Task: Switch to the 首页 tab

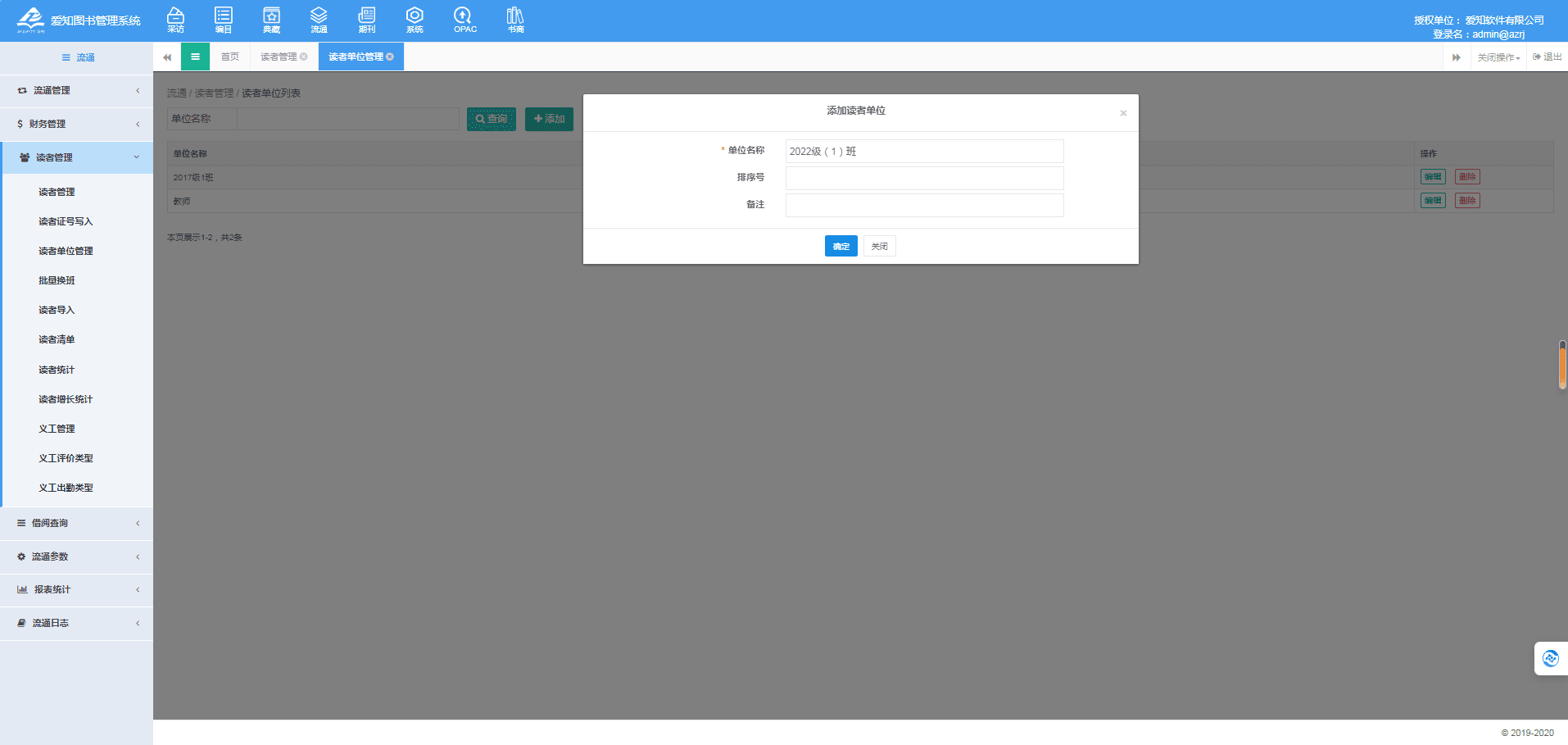Action: point(230,57)
